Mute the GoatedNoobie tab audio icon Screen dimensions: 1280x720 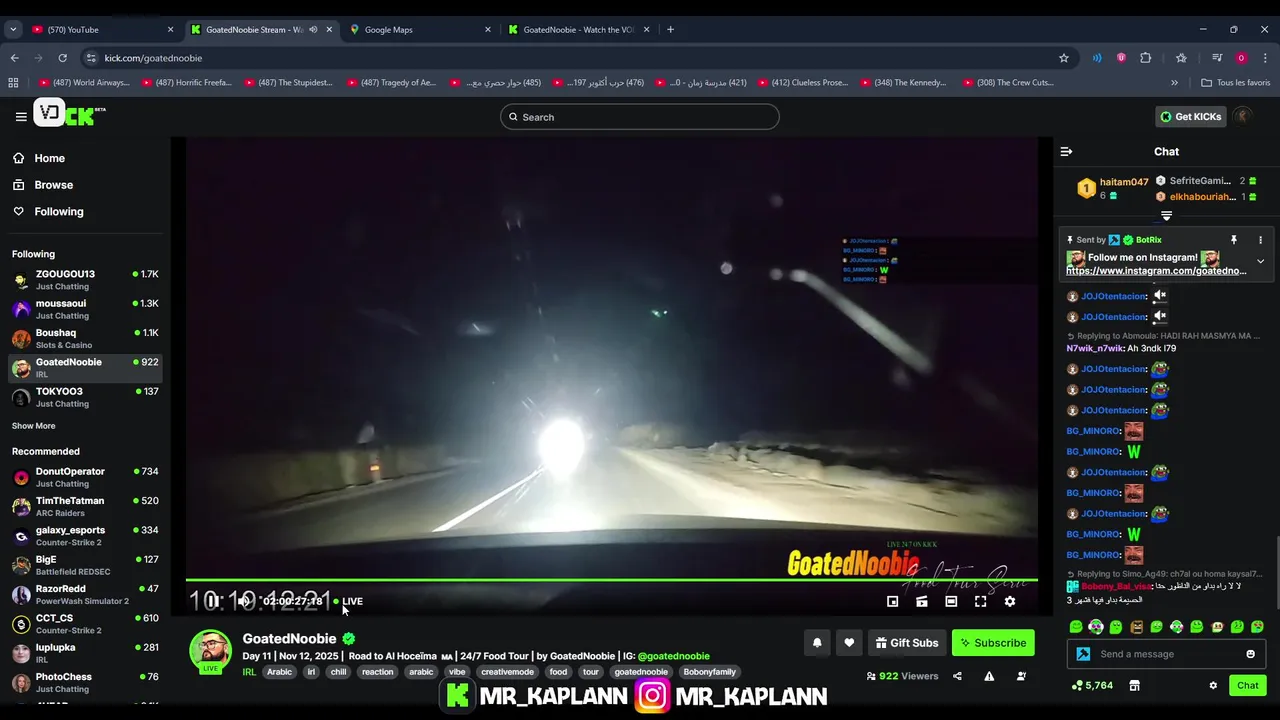[313, 29]
